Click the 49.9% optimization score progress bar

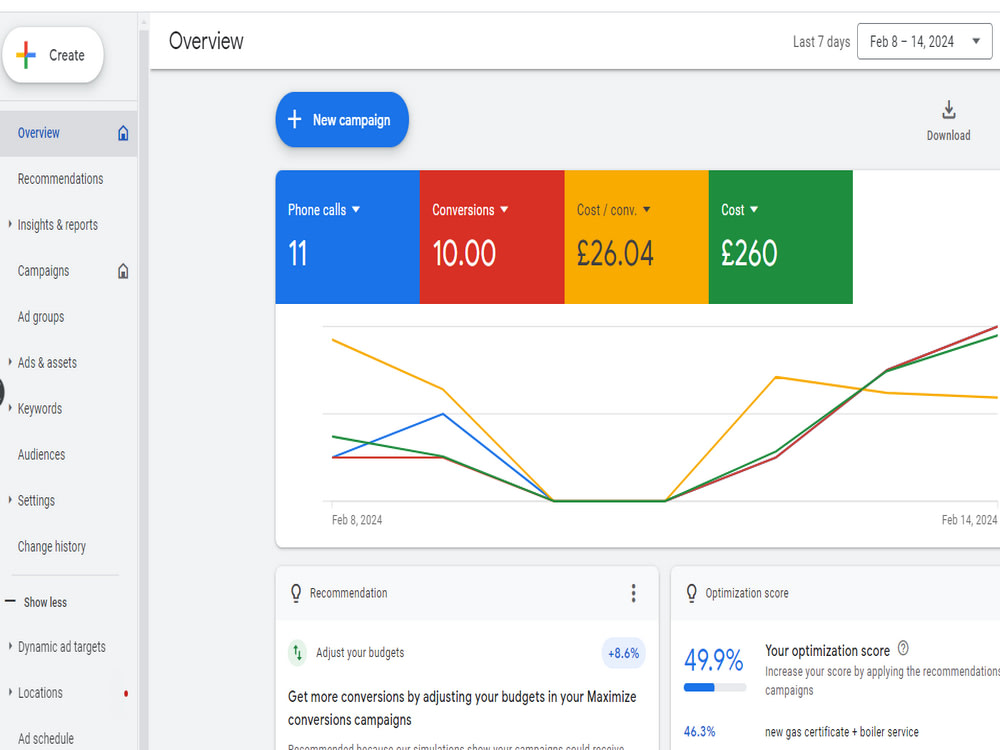(x=715, y=687)
